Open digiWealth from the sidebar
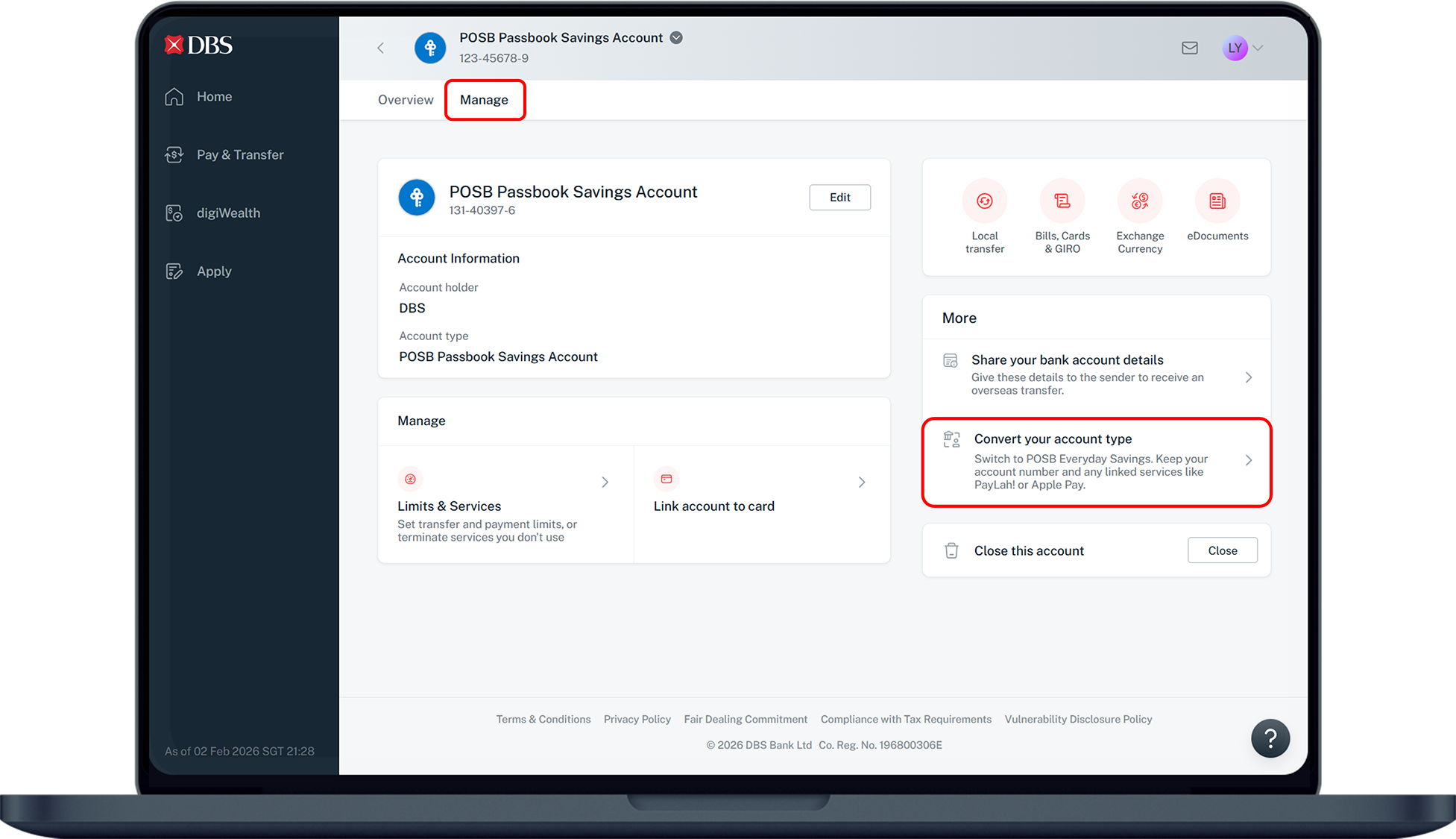Screen dimensions: 1456x839 click(x=227, y=213)
